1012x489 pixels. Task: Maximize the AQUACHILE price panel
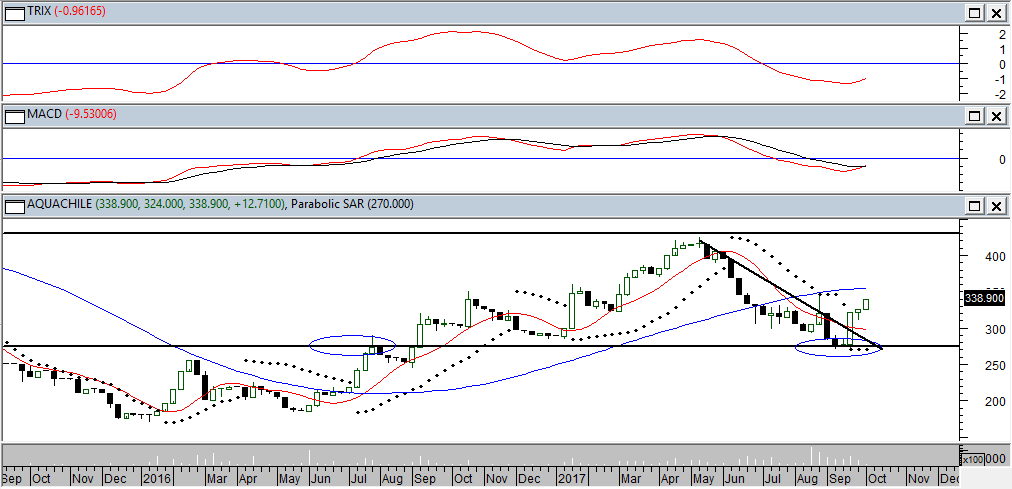pos(975,206)
